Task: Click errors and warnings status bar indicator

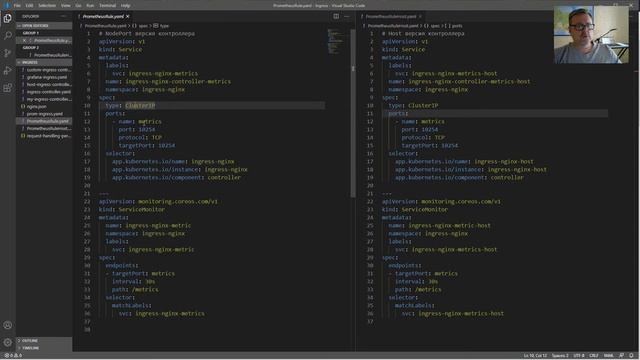Action: (x=13, y=356)
